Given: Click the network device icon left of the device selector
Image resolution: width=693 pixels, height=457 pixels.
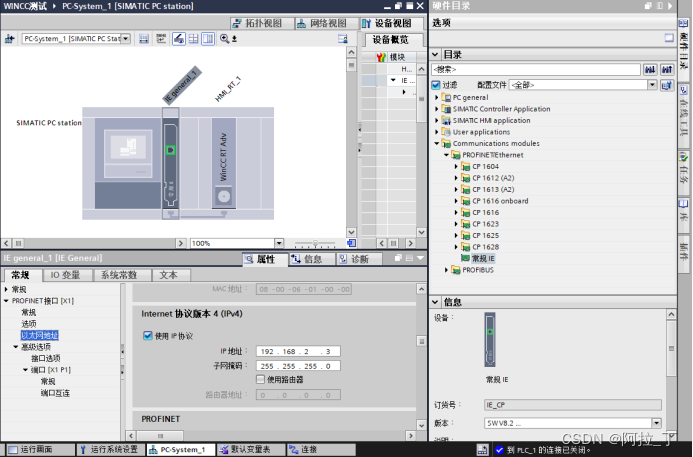Looking at the screenshot, I should tap(9, 39).
